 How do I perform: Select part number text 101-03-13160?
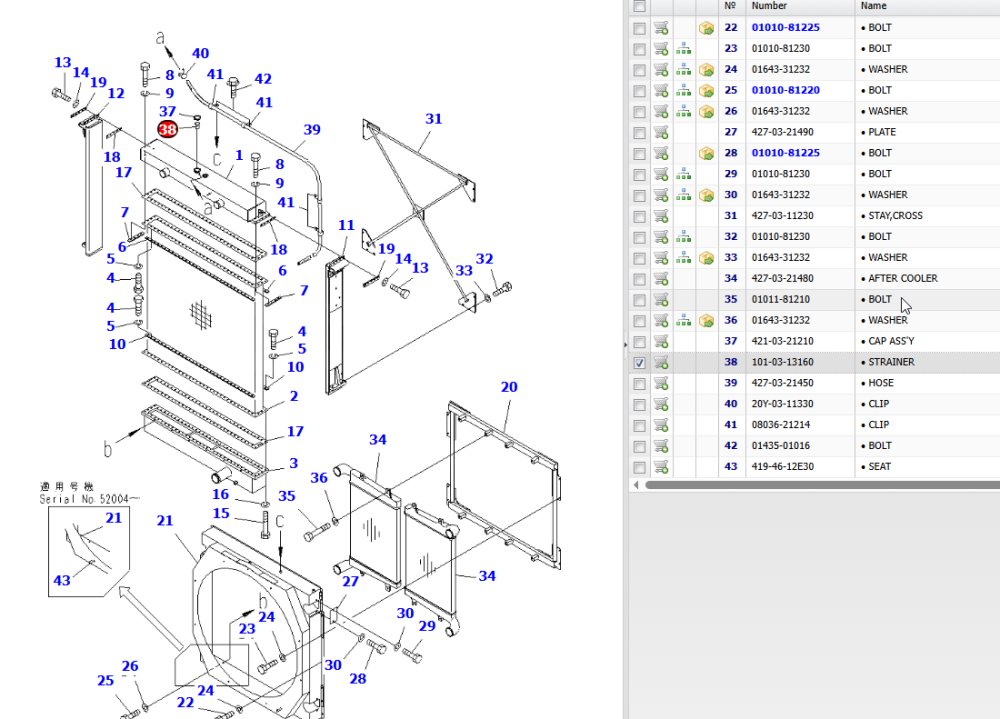tap(781, 362)
